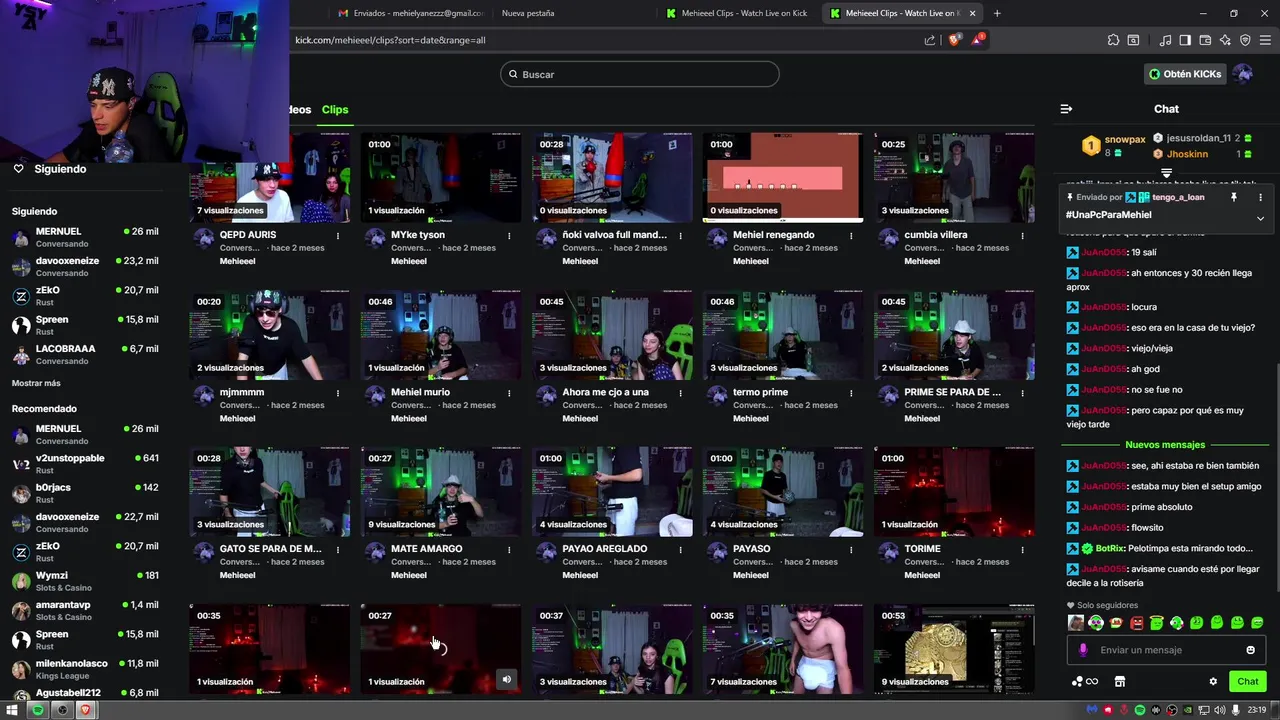Click the Brave VPN shield icon
The image size is (1280, 720).
[1245, 40]
